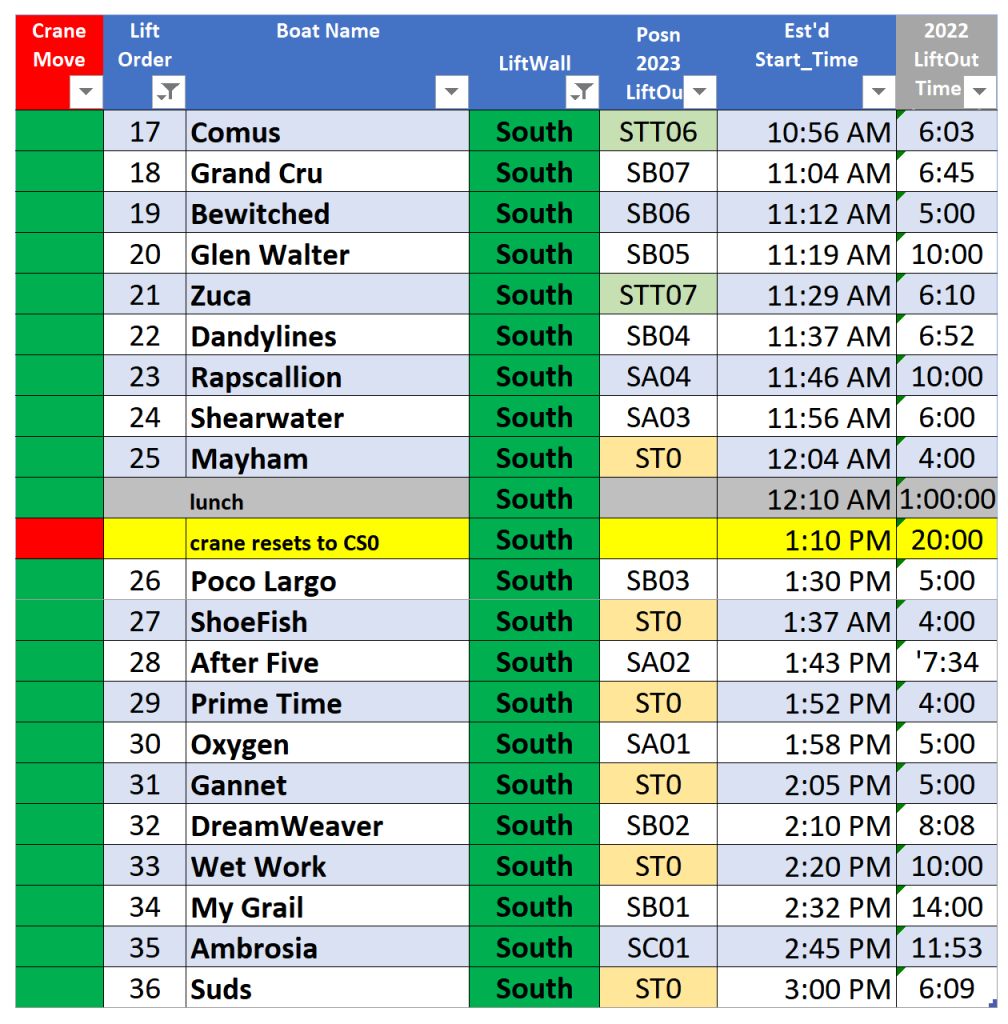Select the Boat Name column header

click(x=327, y=62)
